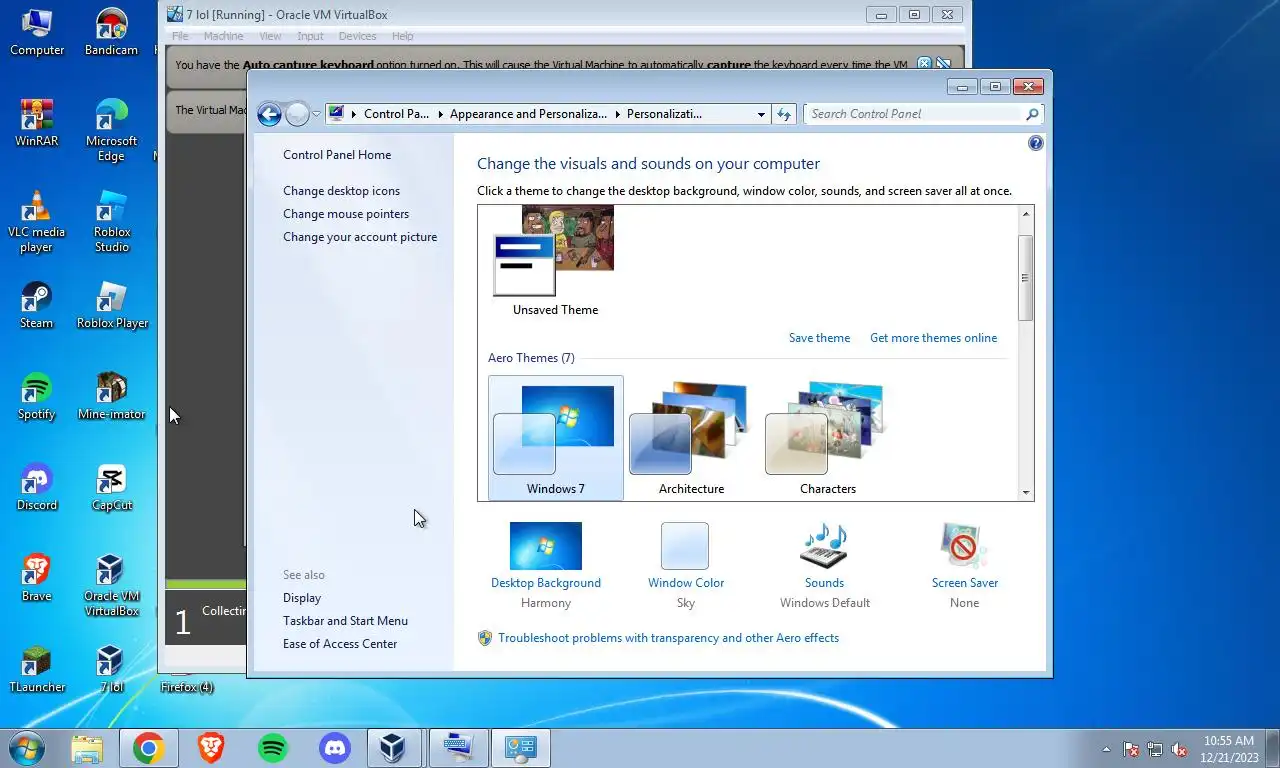Click 'Control Pa...' breadcrumb segment
The width and height of the screenshot is (1280, 768).
396,114
